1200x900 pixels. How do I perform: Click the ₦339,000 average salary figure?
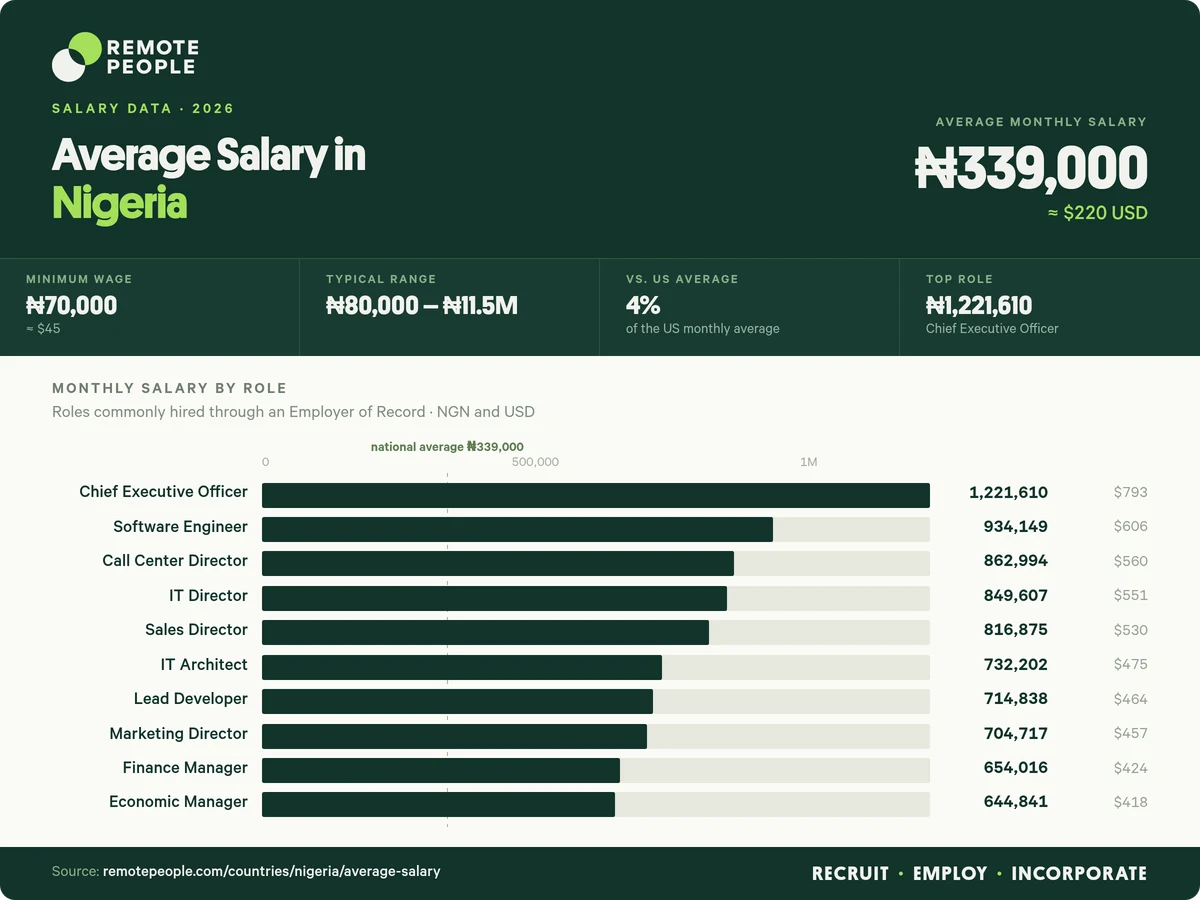coord(1031,168)
